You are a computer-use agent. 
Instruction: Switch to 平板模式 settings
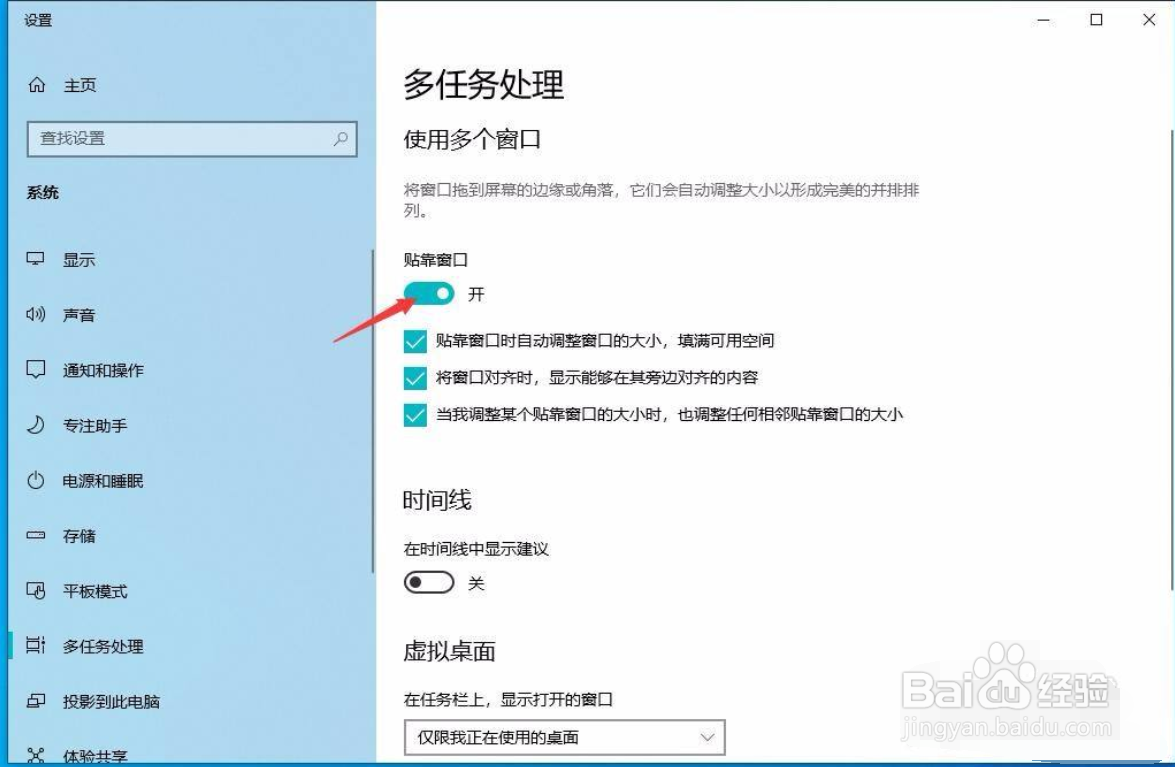pos(95,592)
